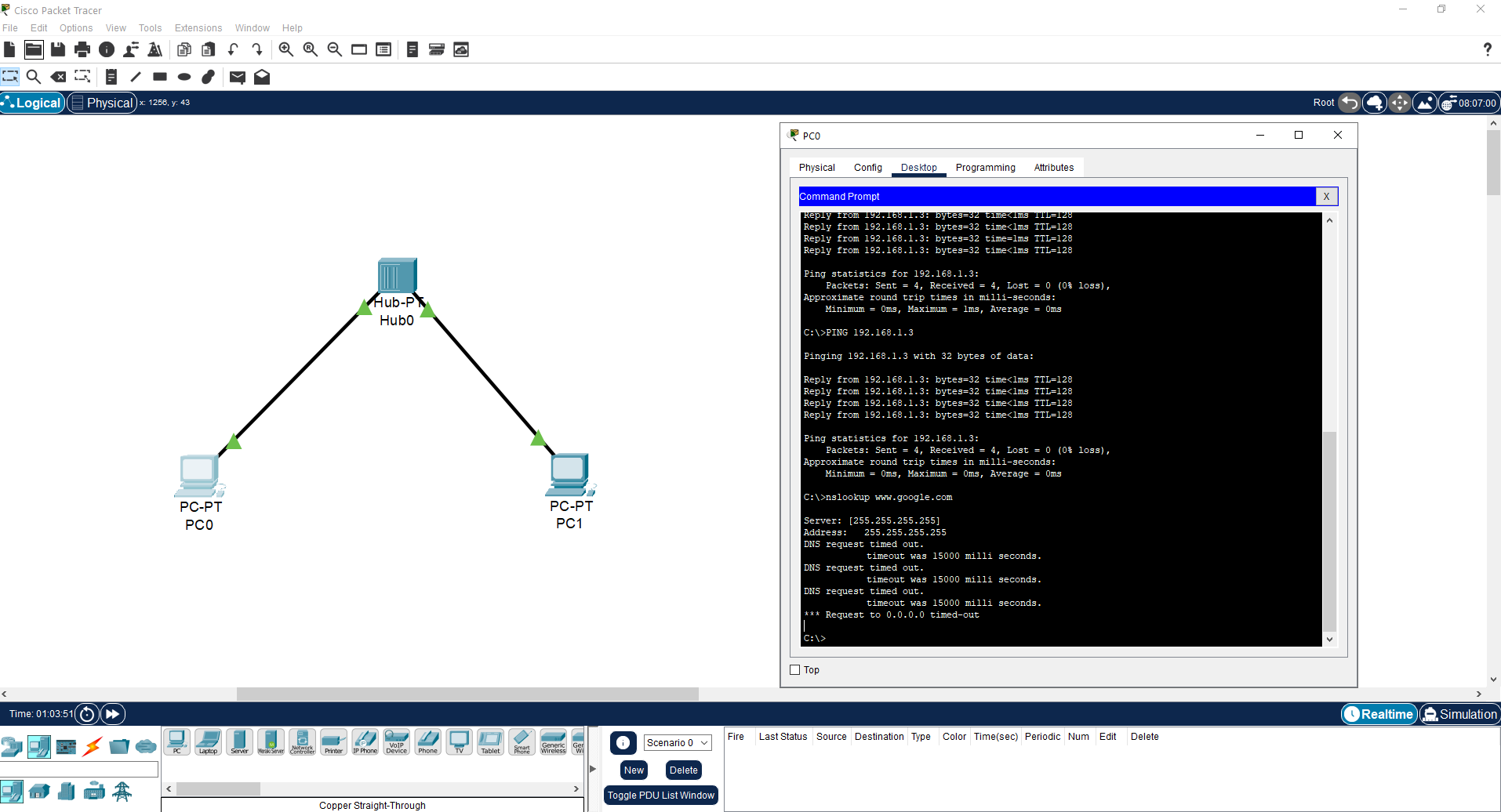Save the project with the floppy disk icon
The width and height of the screenshot is (1501, 812).
coord(58,49)
